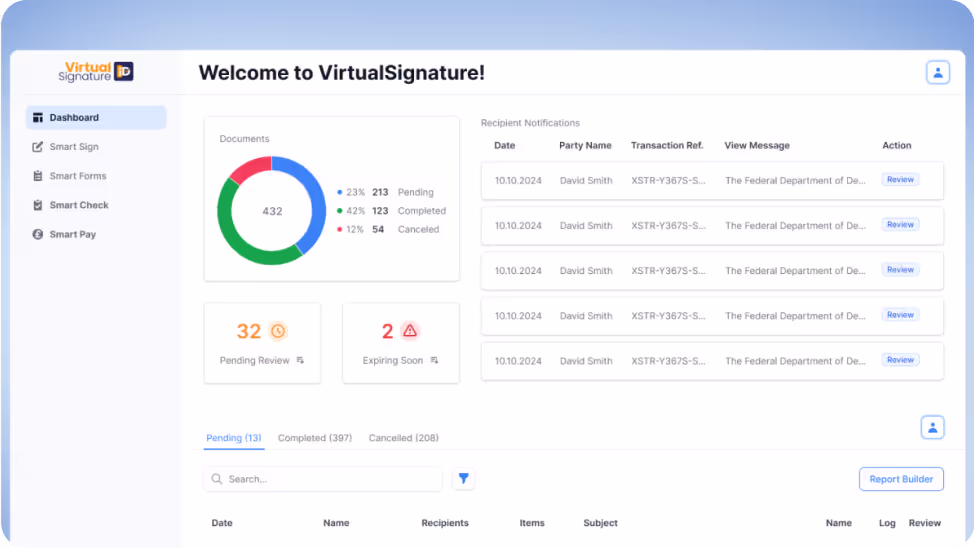Click the Smart Sign pencil icon

click(38, 147)
